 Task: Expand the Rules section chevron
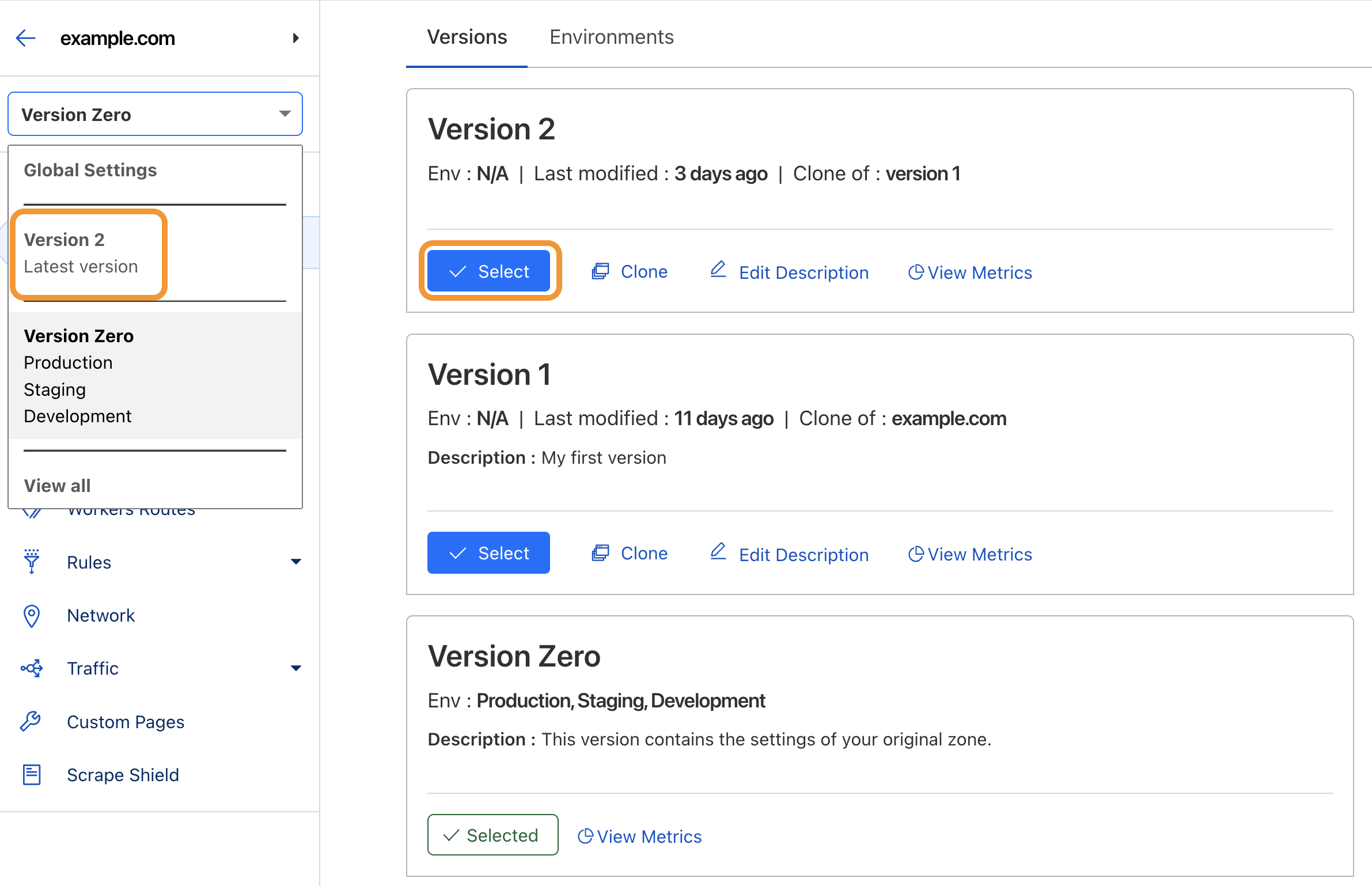pos(296,561)
